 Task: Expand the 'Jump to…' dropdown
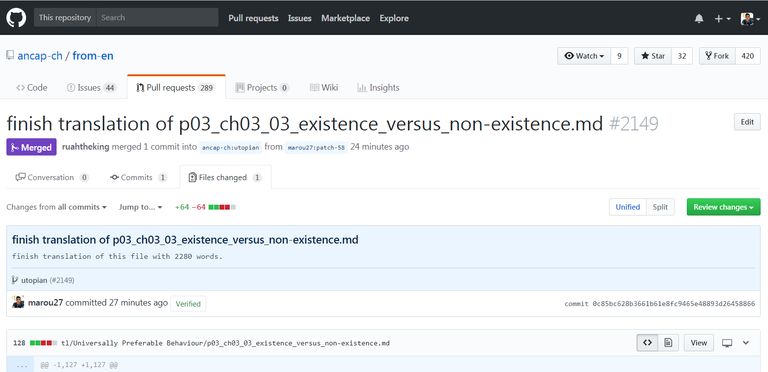[x=141, y=207]
